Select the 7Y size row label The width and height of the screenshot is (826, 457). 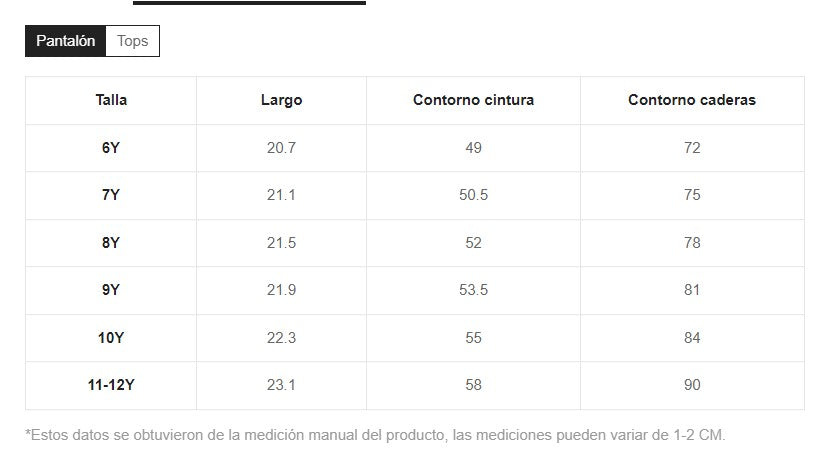111,195
